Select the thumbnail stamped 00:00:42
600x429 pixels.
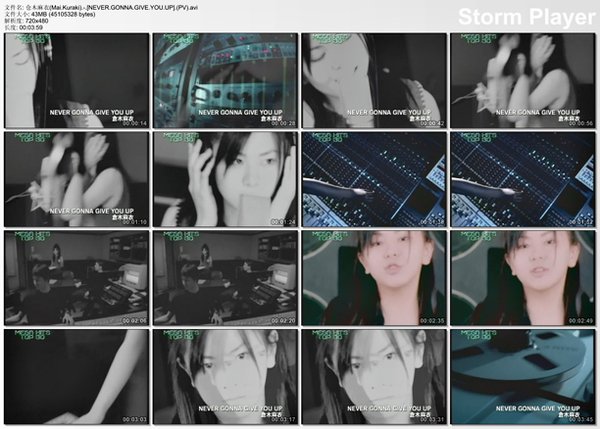[374, 80]
